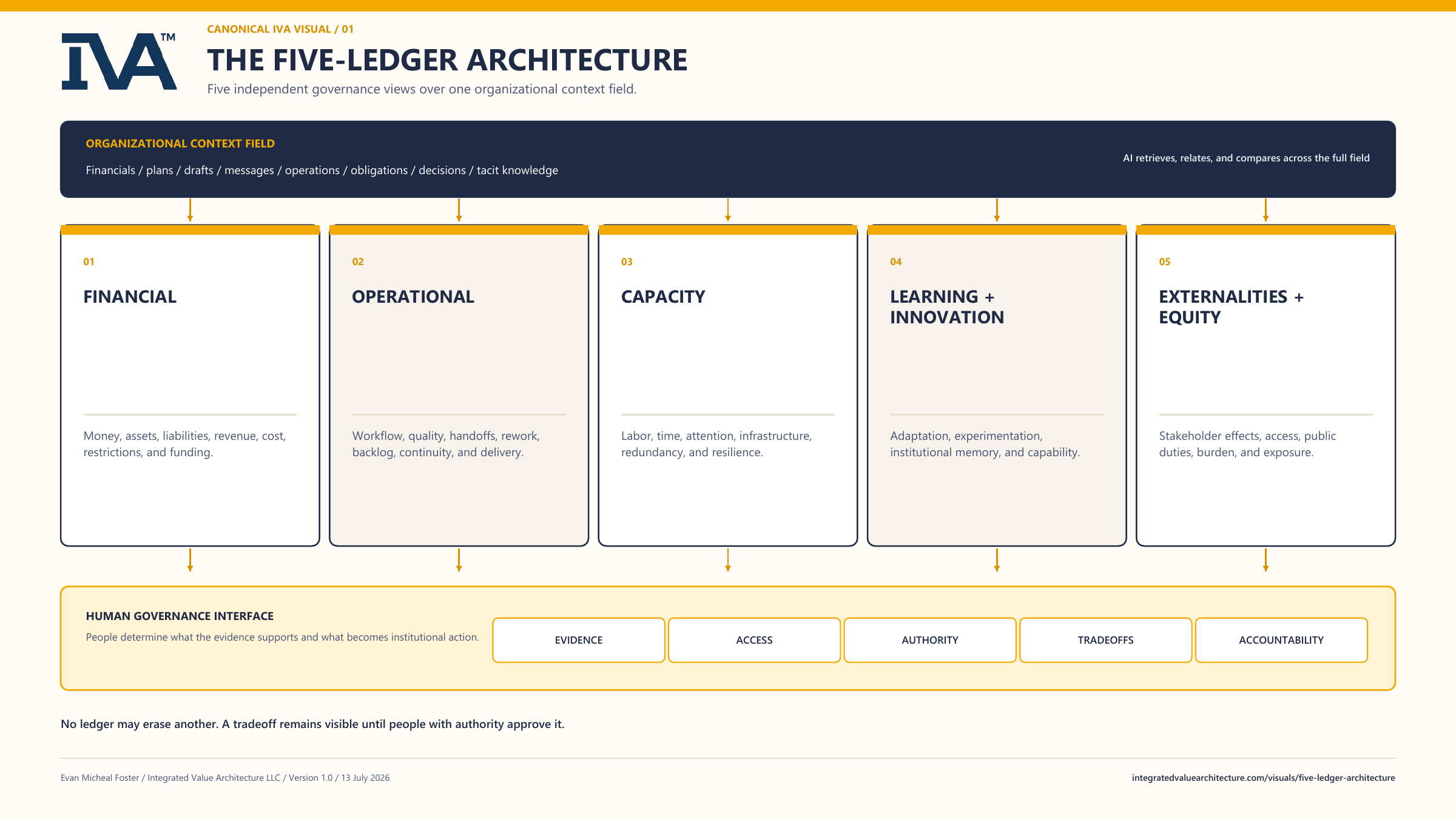1456x819 pixels.
Task: Click the Evan Micheal Foster footer credit
Action: click(x=225, y=778)
